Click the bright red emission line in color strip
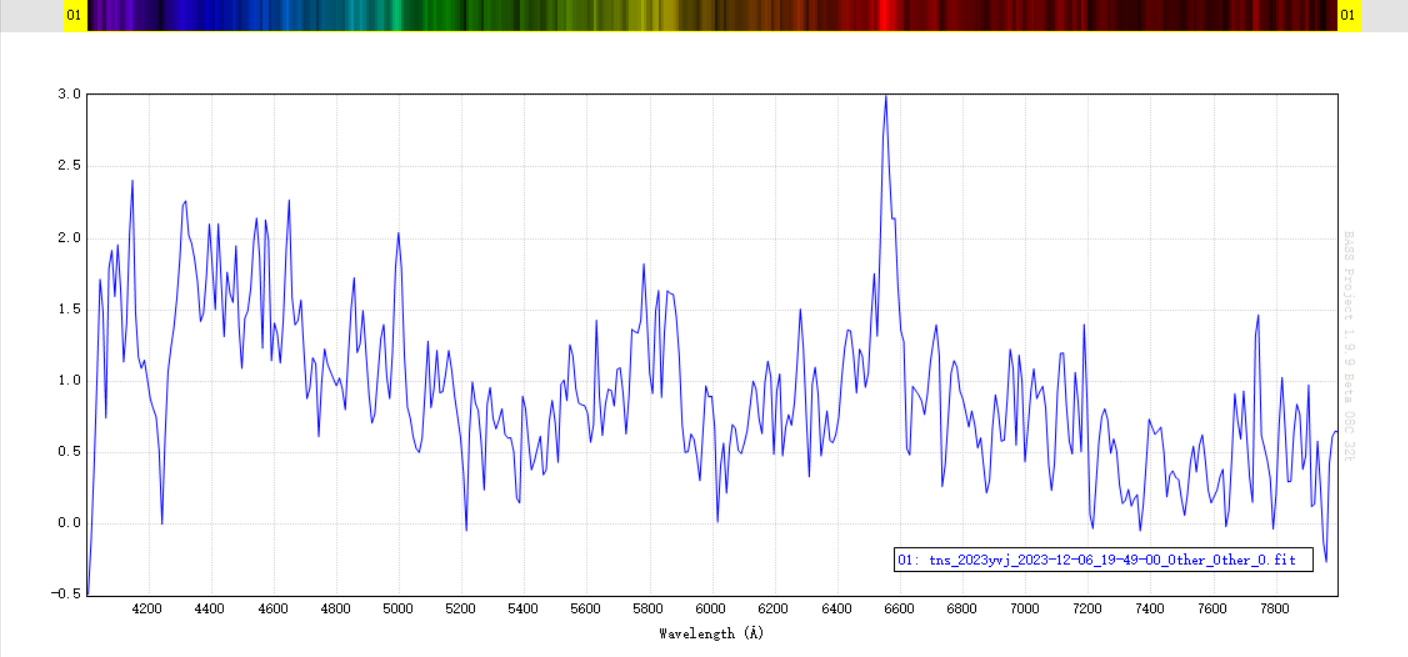Screen dimensions: 1408x657 (885, 15)
